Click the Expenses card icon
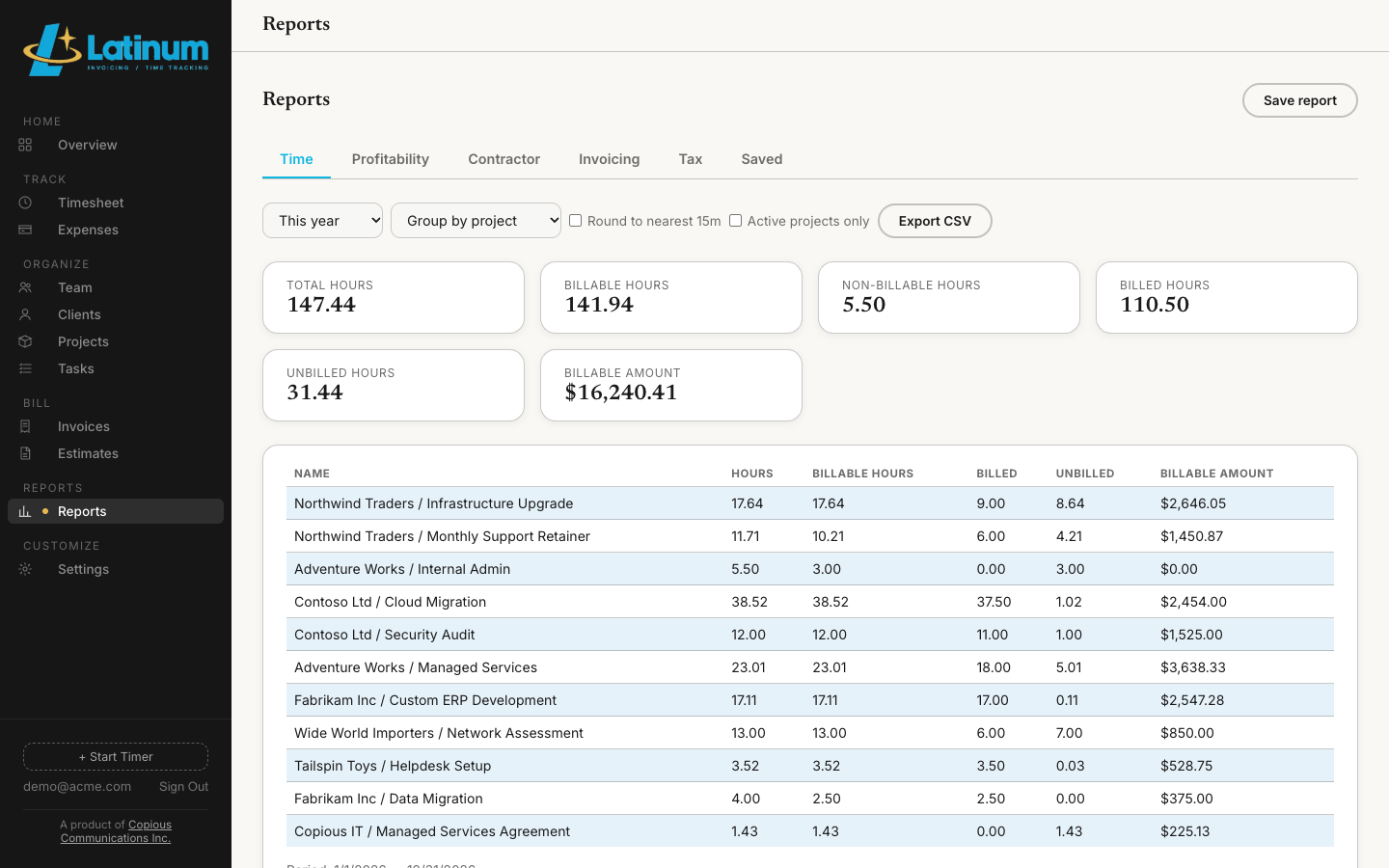1389x868 pixels. pyautogui.click(x=25, y=230)
